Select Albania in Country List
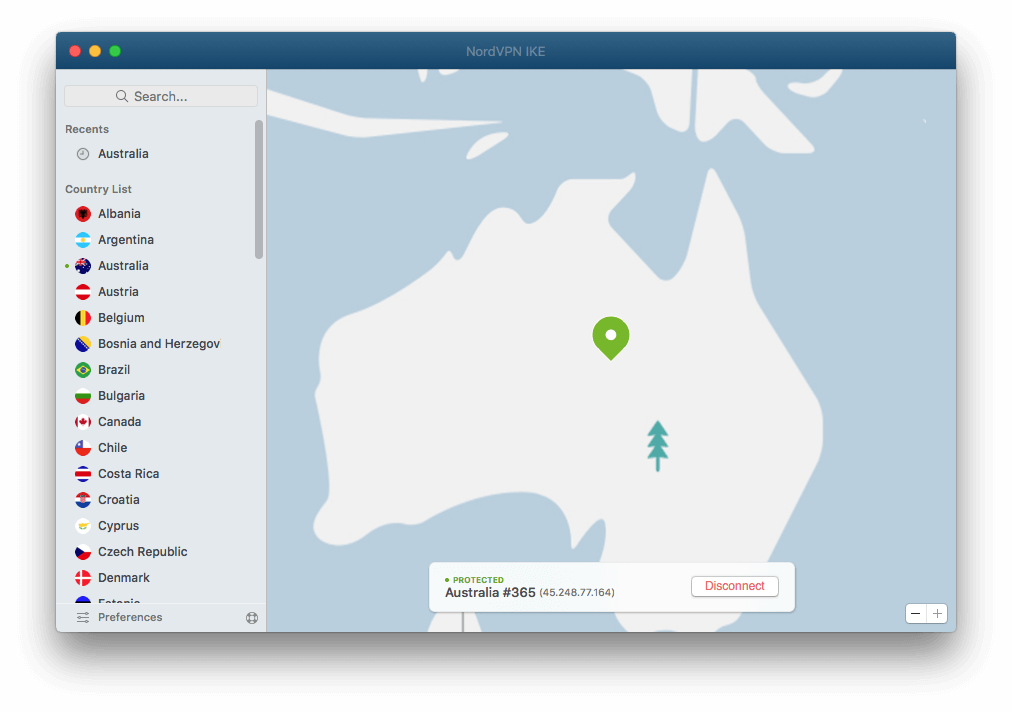The image size is (1012, 712). pyautogui.click(x=119, y=214)
